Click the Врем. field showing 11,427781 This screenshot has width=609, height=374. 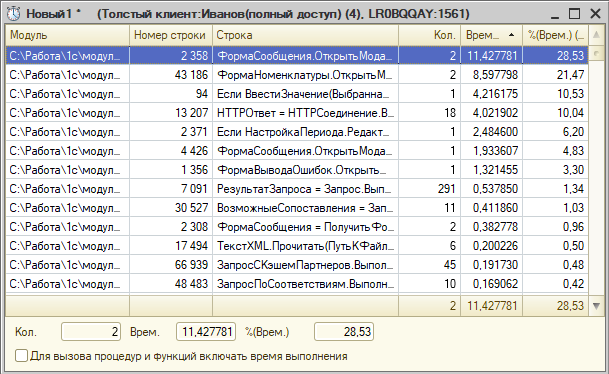click(206, 332)
